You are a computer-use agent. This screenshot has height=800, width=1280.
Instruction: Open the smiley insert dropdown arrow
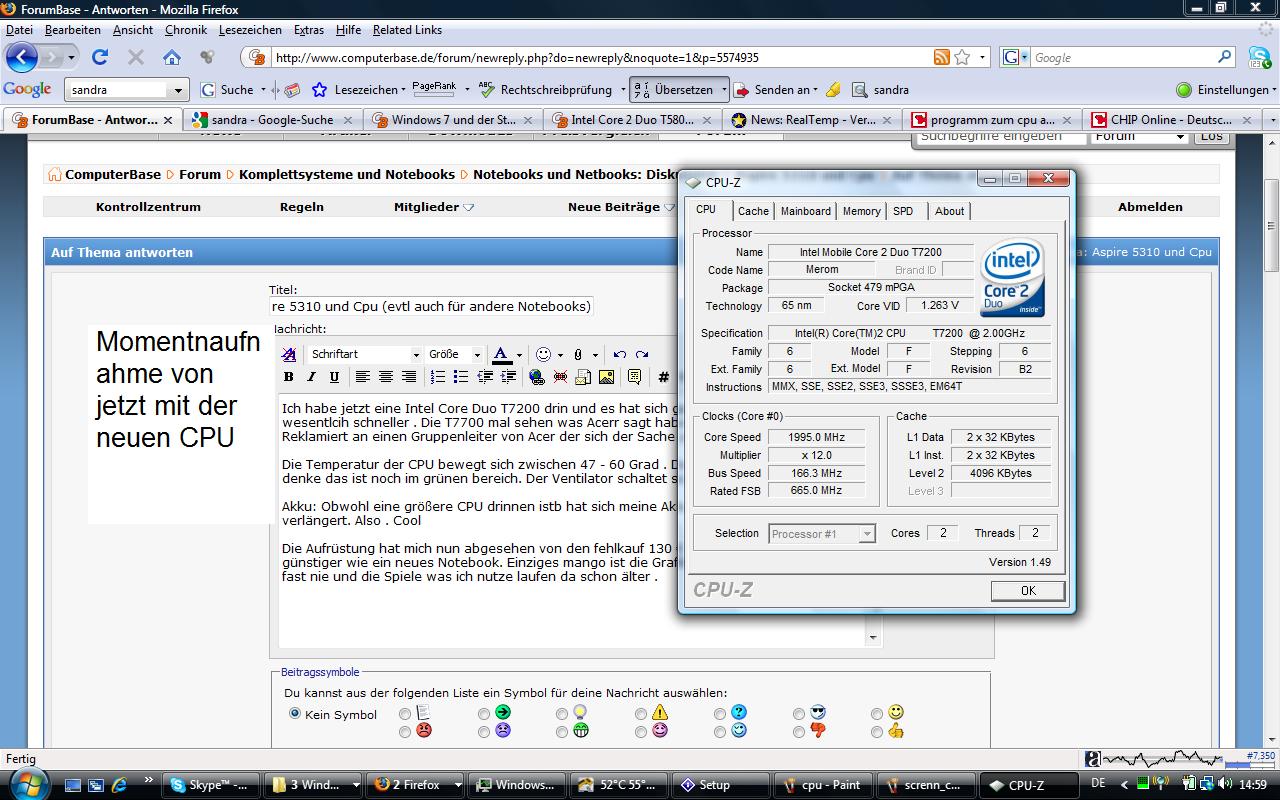tap(560, 354)
